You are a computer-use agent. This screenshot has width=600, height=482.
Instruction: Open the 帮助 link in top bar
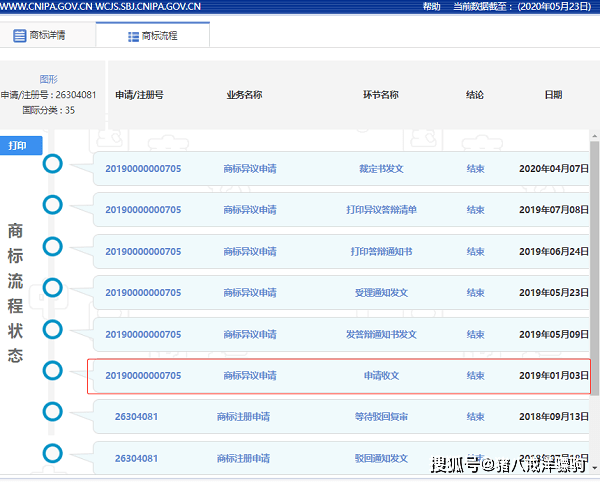point(431,6)
